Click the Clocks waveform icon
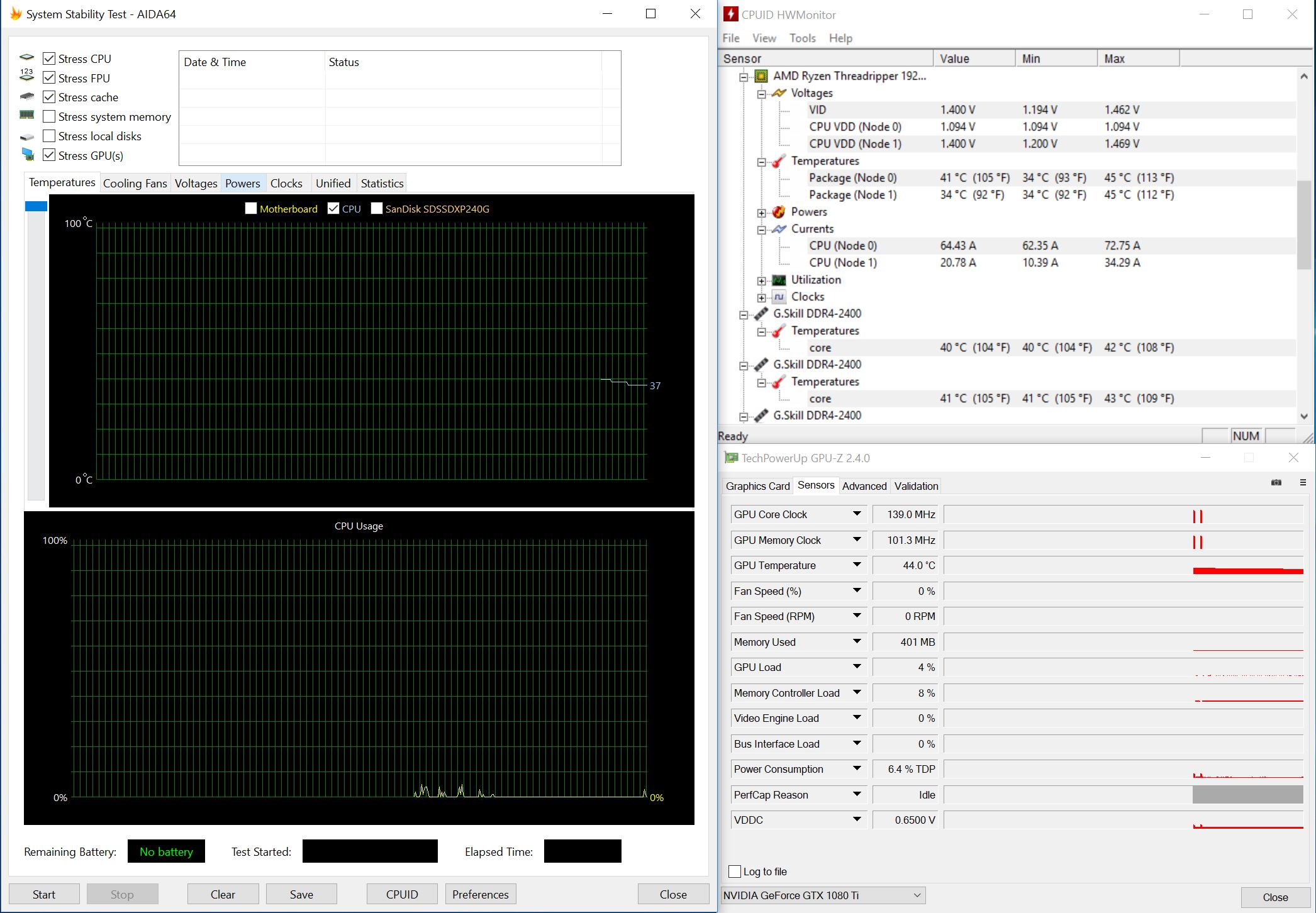The height and width of the screenshot is (913, 1316). tap(779, 297)
